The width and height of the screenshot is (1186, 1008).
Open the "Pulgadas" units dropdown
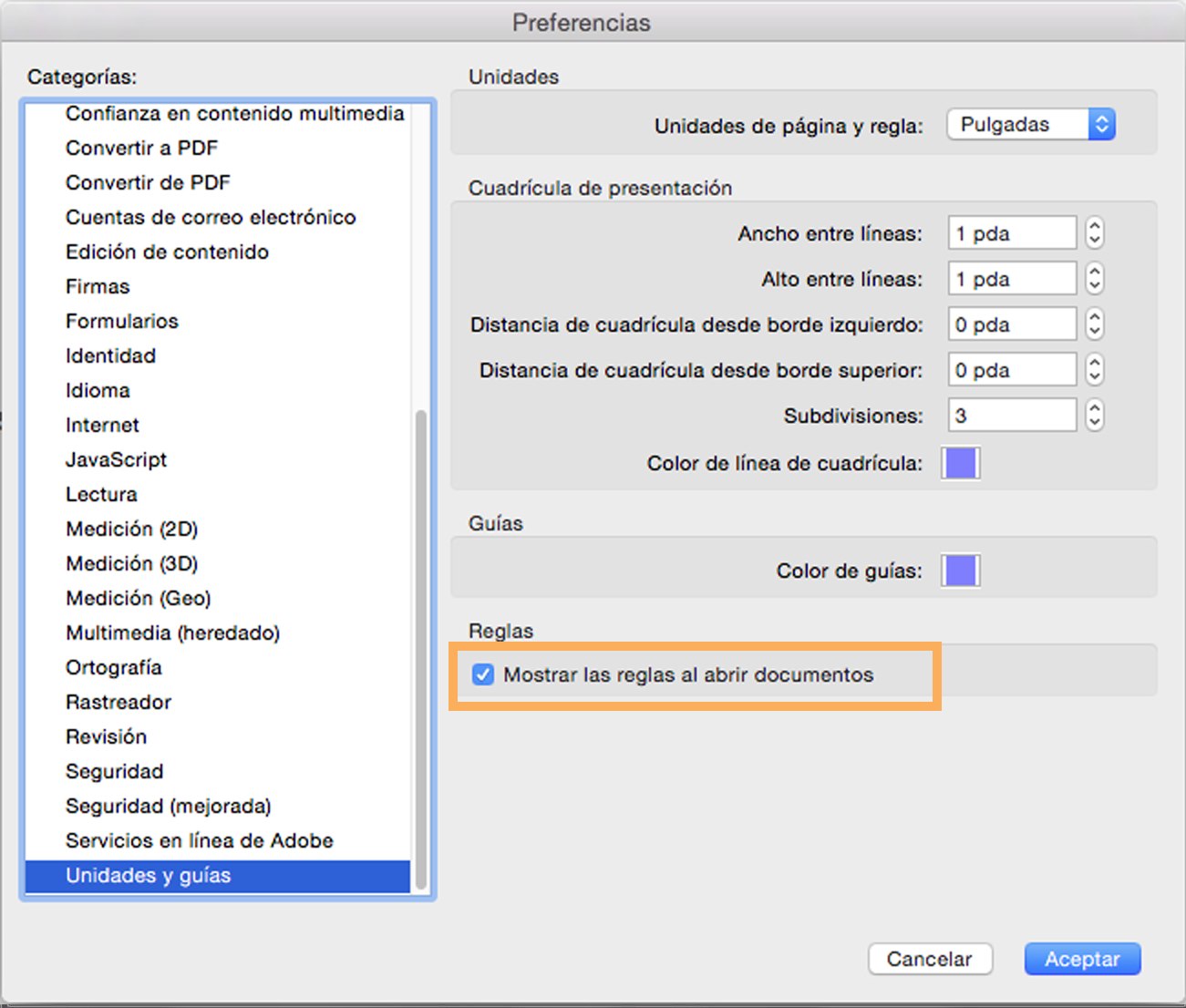point(1030,124)
